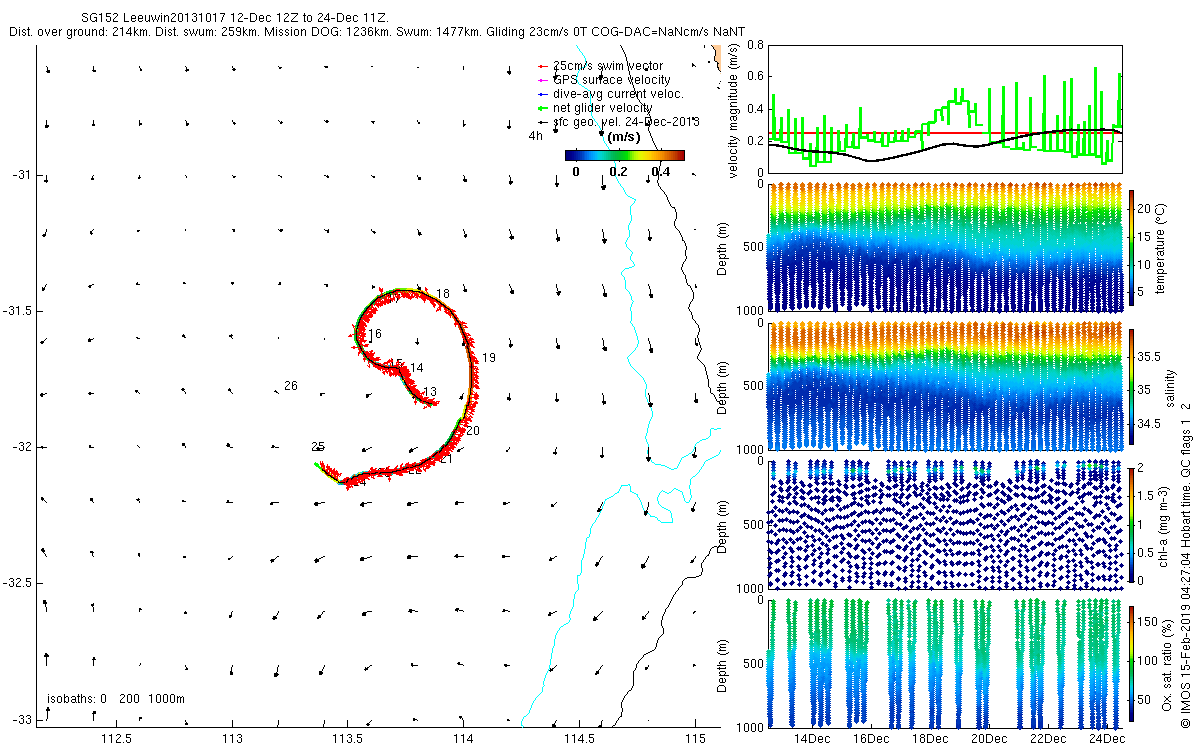Click the '0.6' velocity magnitude tick
The image size is (1200, 750).
[755, 77]
